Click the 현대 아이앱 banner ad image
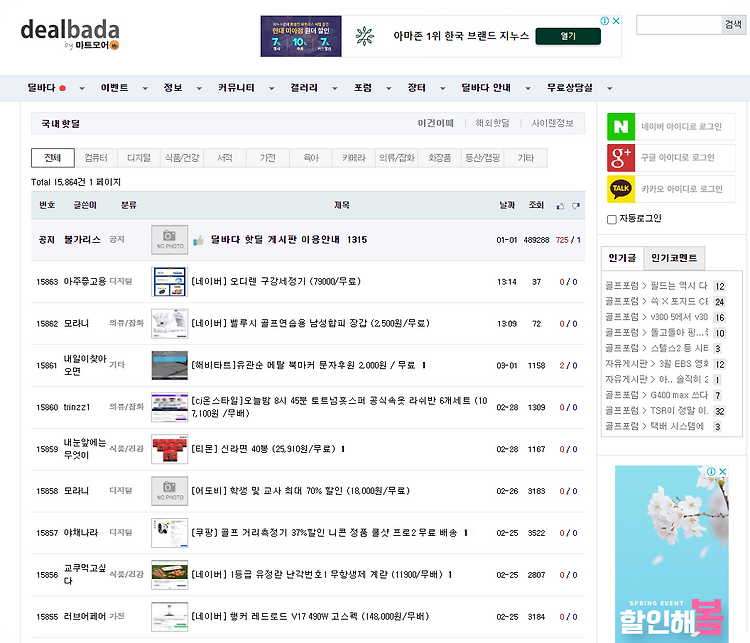Screen dimensions: 750x643 (301, 36)
